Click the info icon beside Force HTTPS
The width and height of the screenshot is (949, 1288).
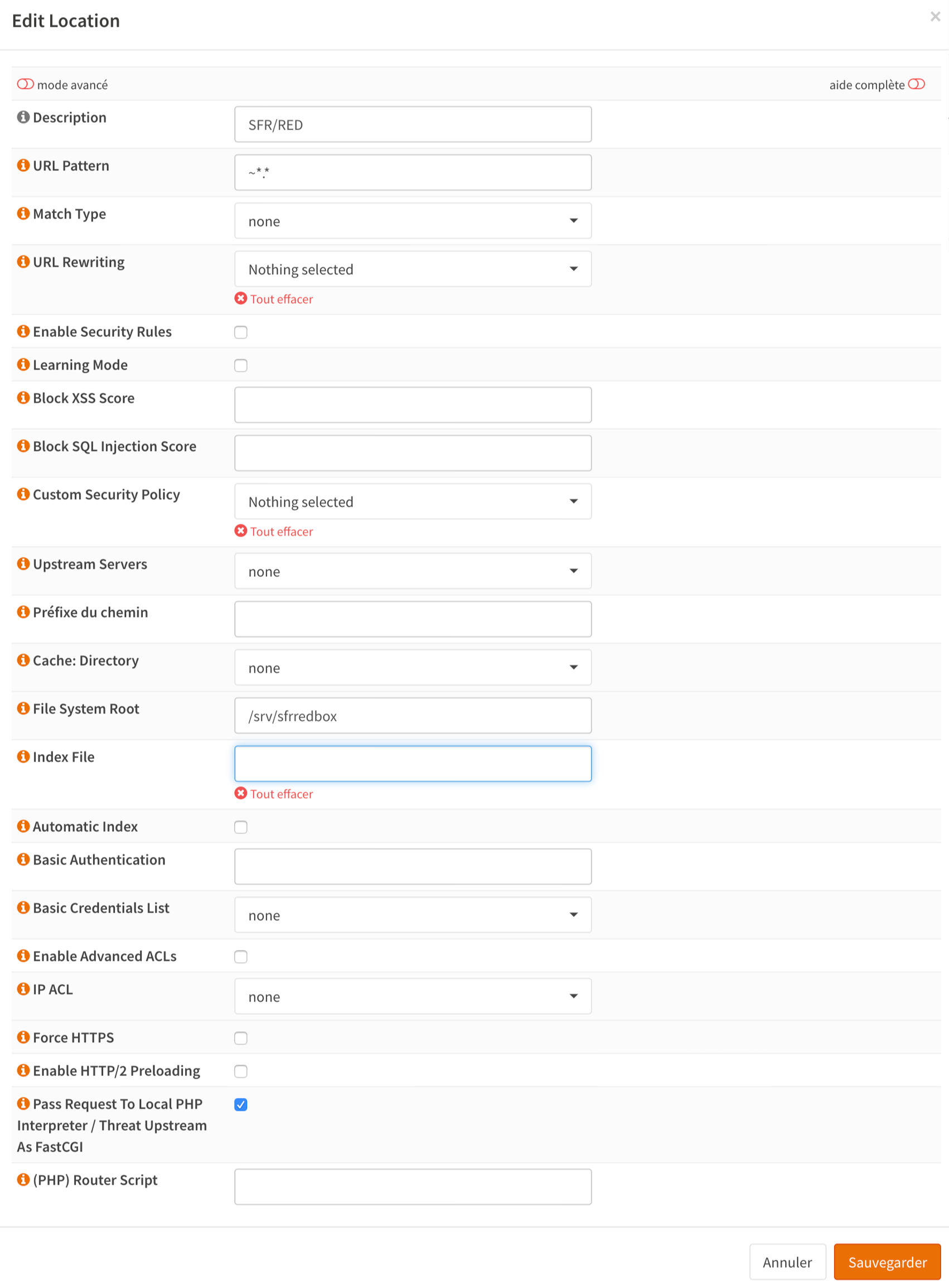(23, 1038)
